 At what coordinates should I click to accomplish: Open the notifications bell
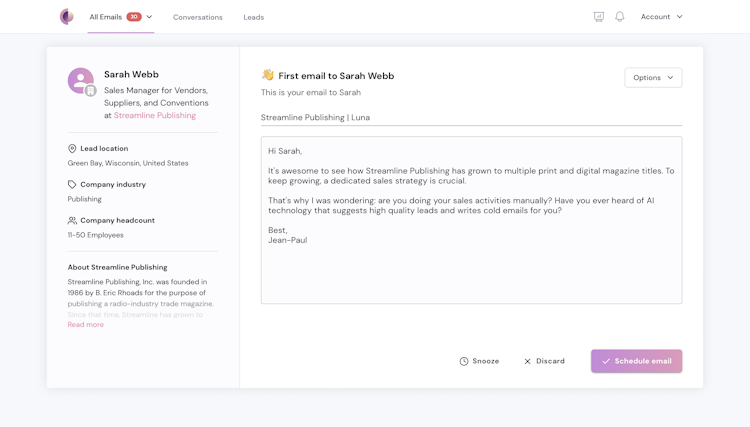tap(620, 17)
